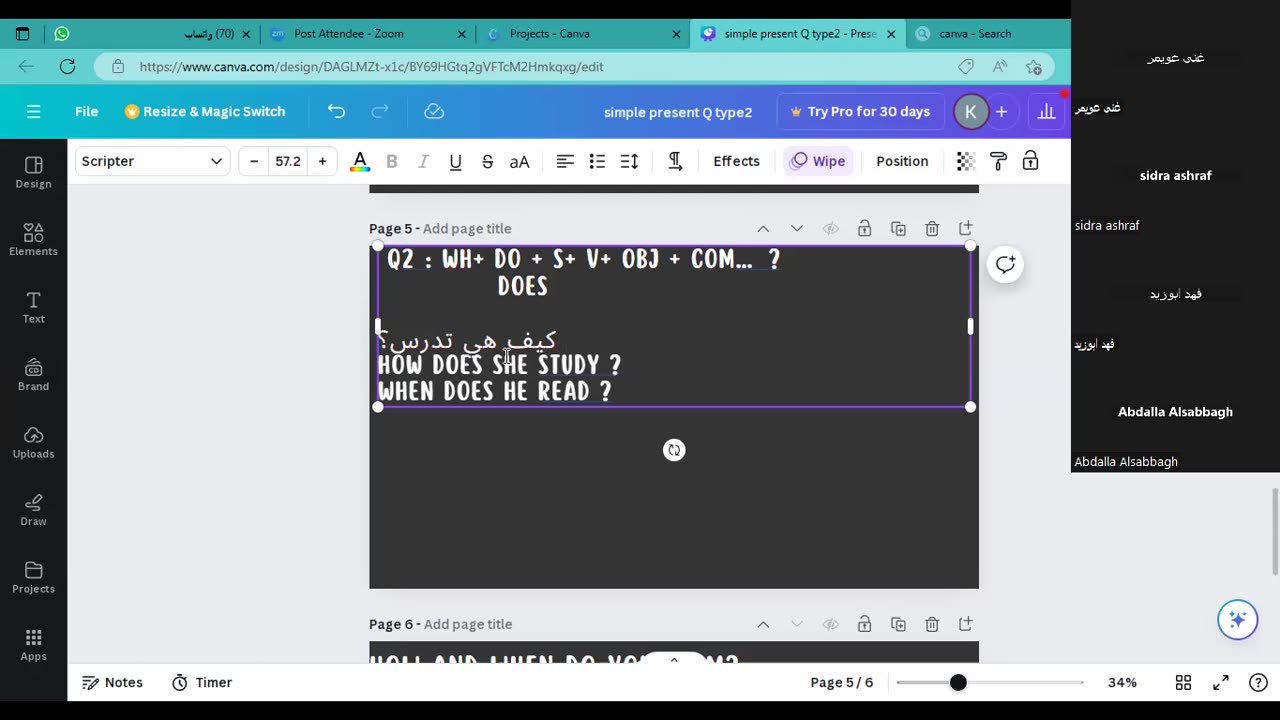Adjust the zoom slider
The width and height of the screenshot is (1280, 720).
pos(958,682)
